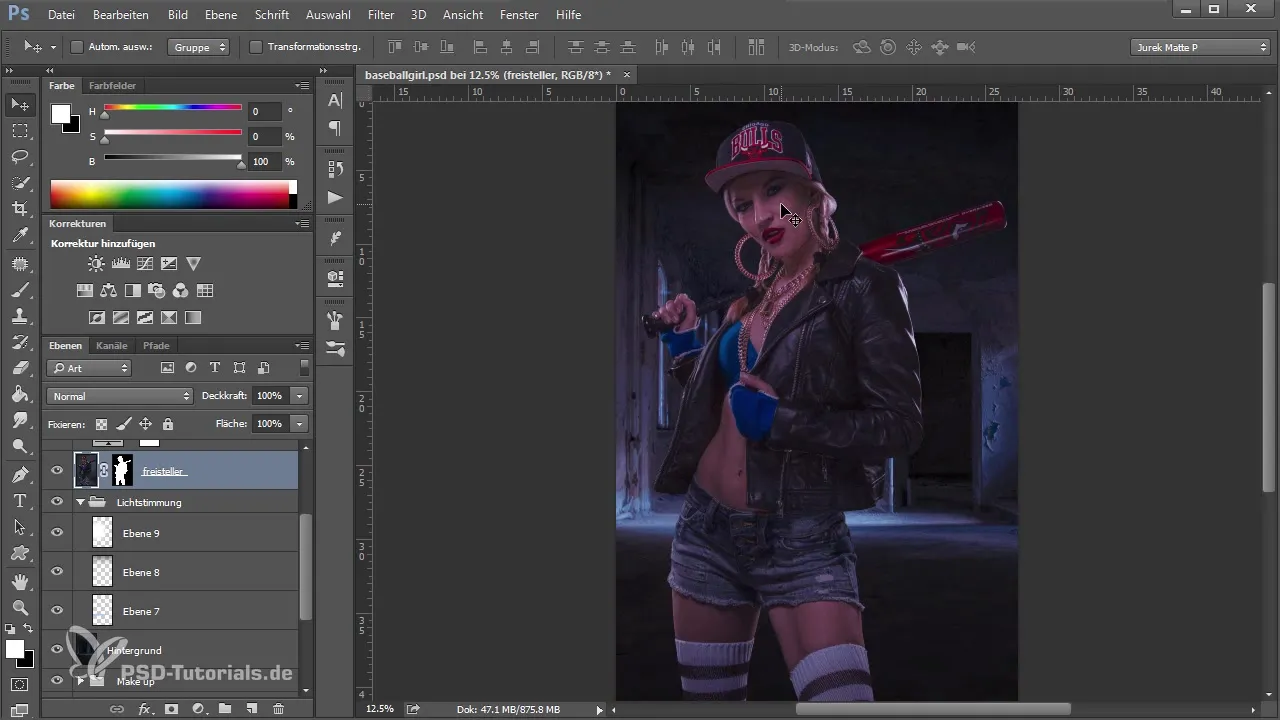The height and width of the screenshot is (720, 1280).
Task: Click the foreground color swatch in Farbe panel
Action: pos(60,113)
